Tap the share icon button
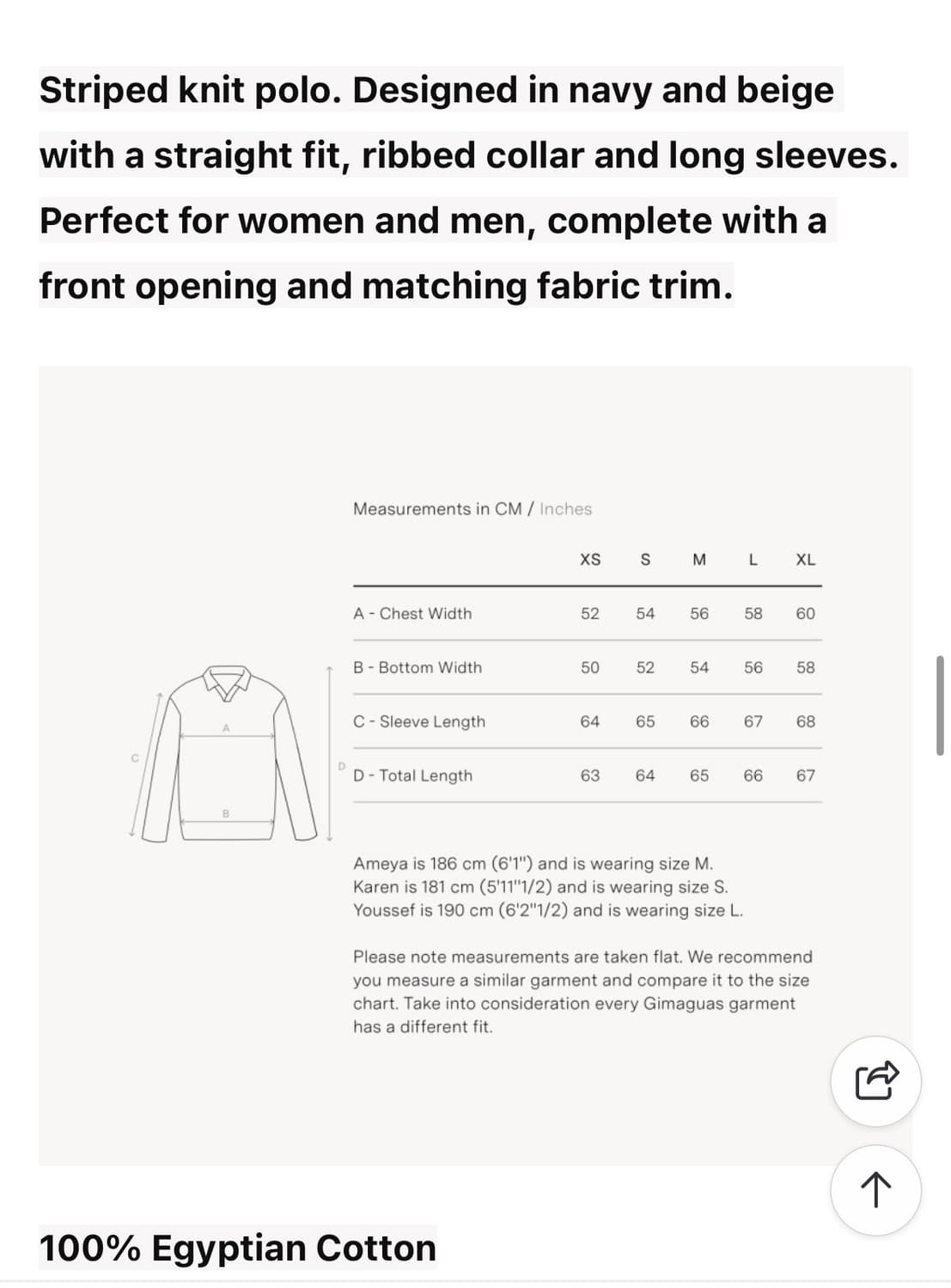951x1288 pixels. pos(875,1081)
